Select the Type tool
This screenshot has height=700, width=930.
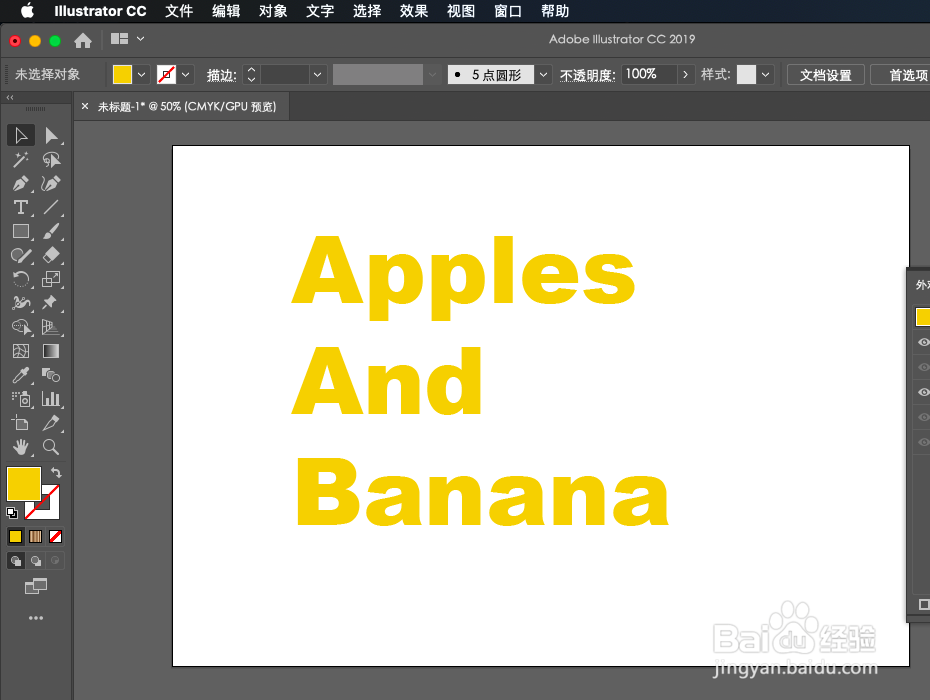[21, 208]
